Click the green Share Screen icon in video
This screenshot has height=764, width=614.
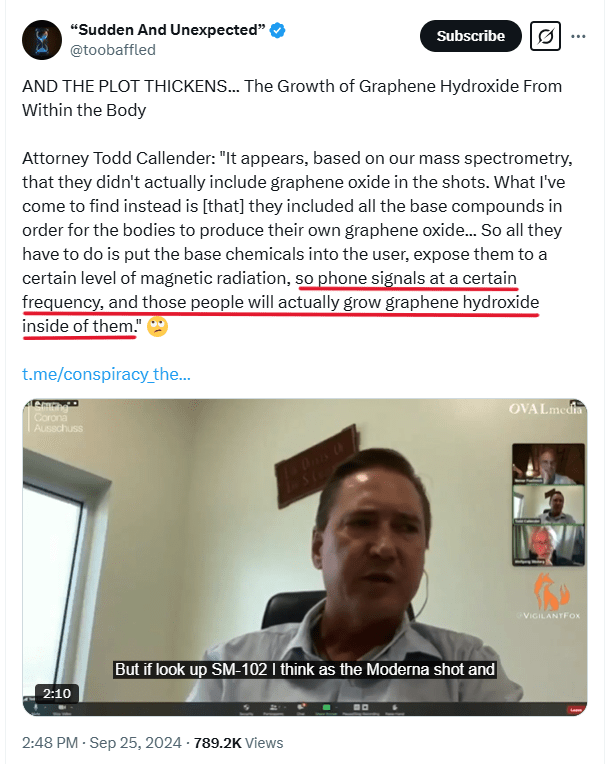tap(326, 707)
